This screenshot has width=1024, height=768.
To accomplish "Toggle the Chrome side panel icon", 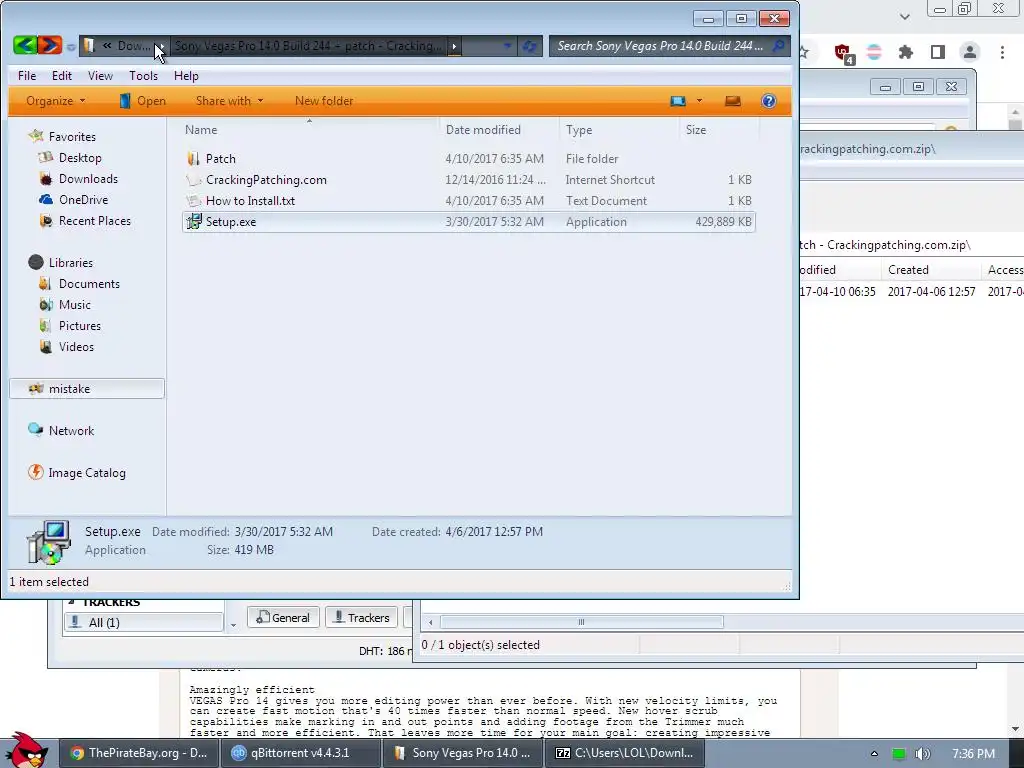I will 938,52.
